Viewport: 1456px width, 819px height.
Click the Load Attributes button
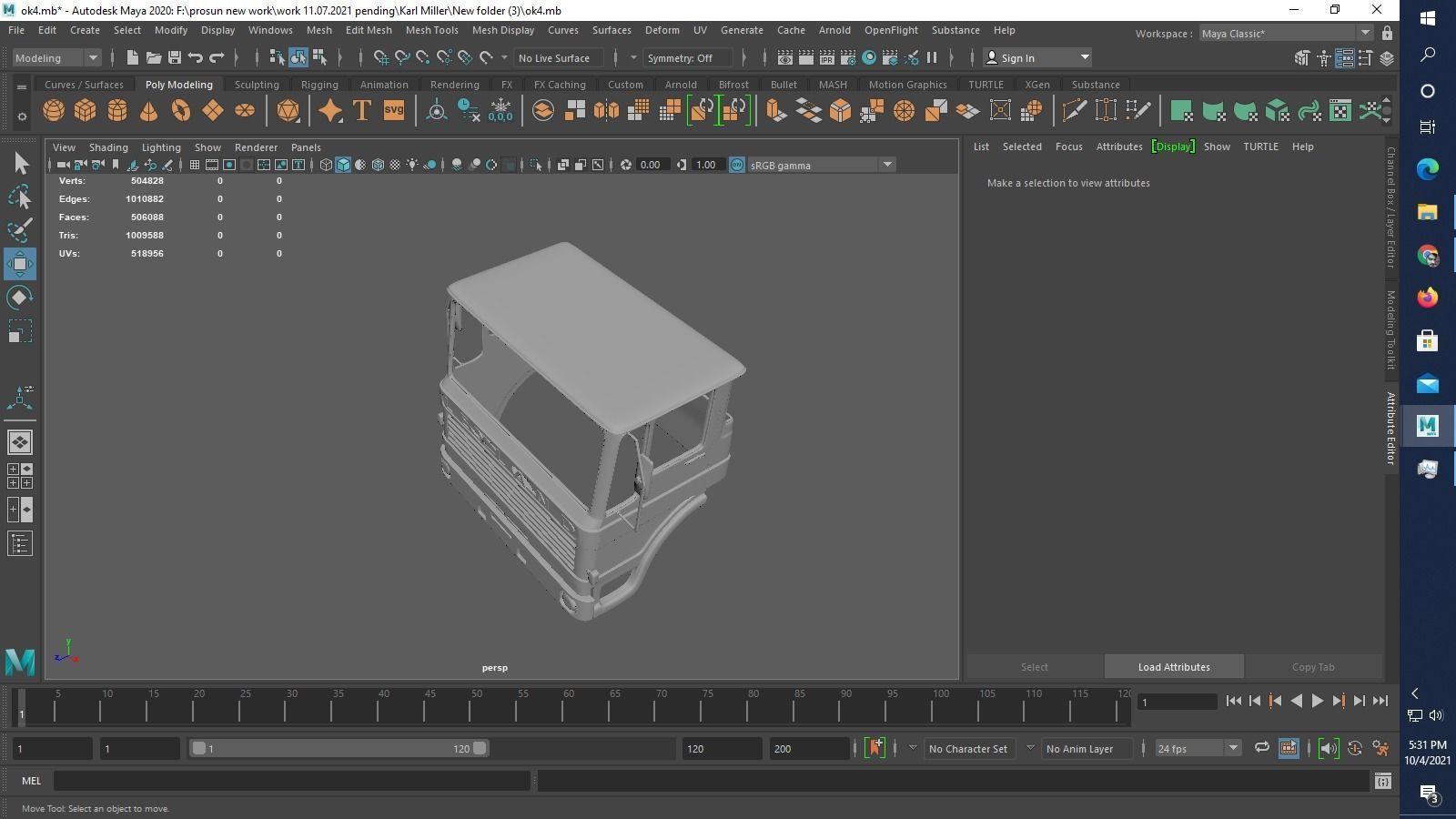(x=1174, y=667)
